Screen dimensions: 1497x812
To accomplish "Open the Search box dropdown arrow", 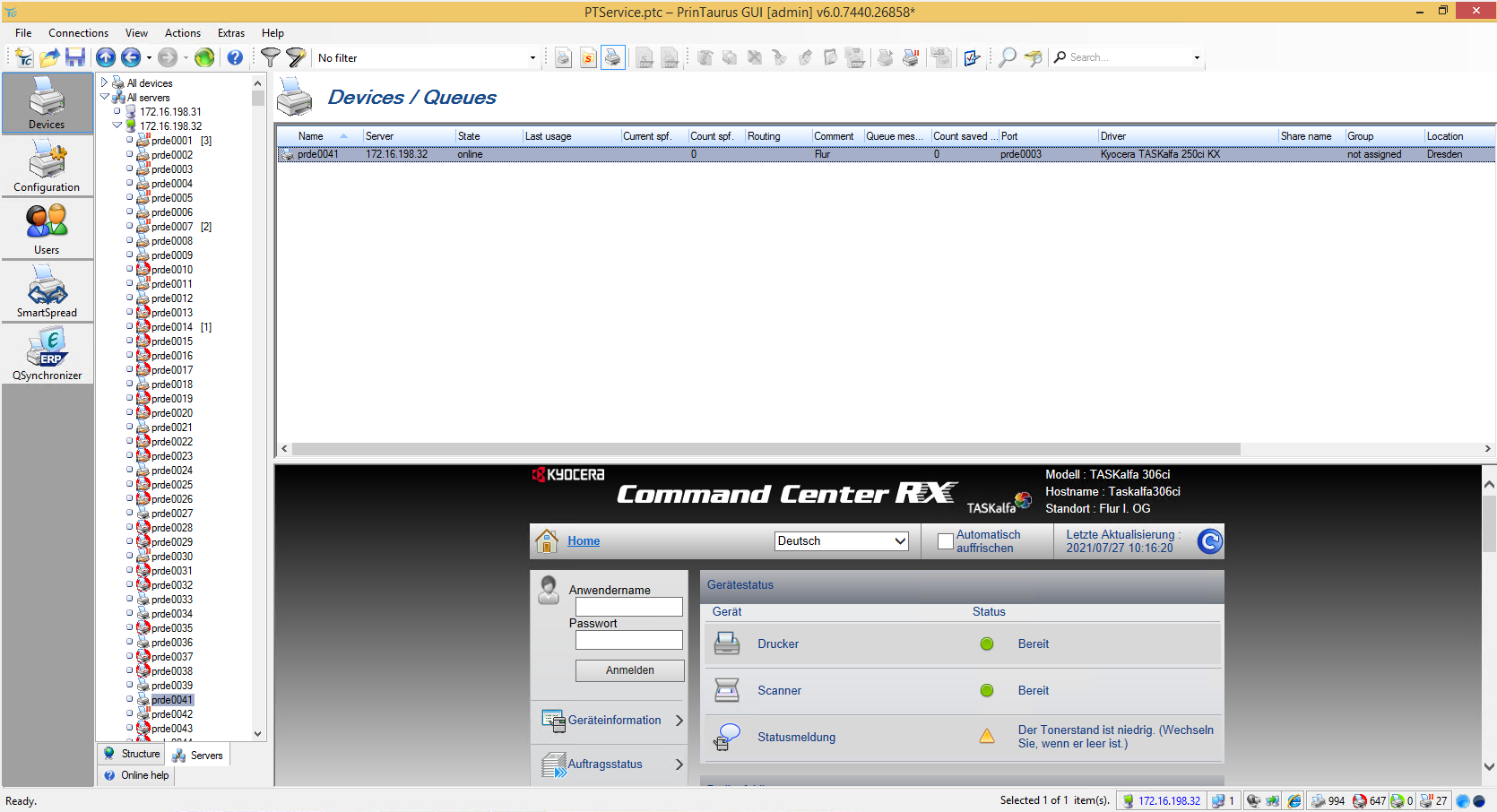I will (x=1197, y=57).
